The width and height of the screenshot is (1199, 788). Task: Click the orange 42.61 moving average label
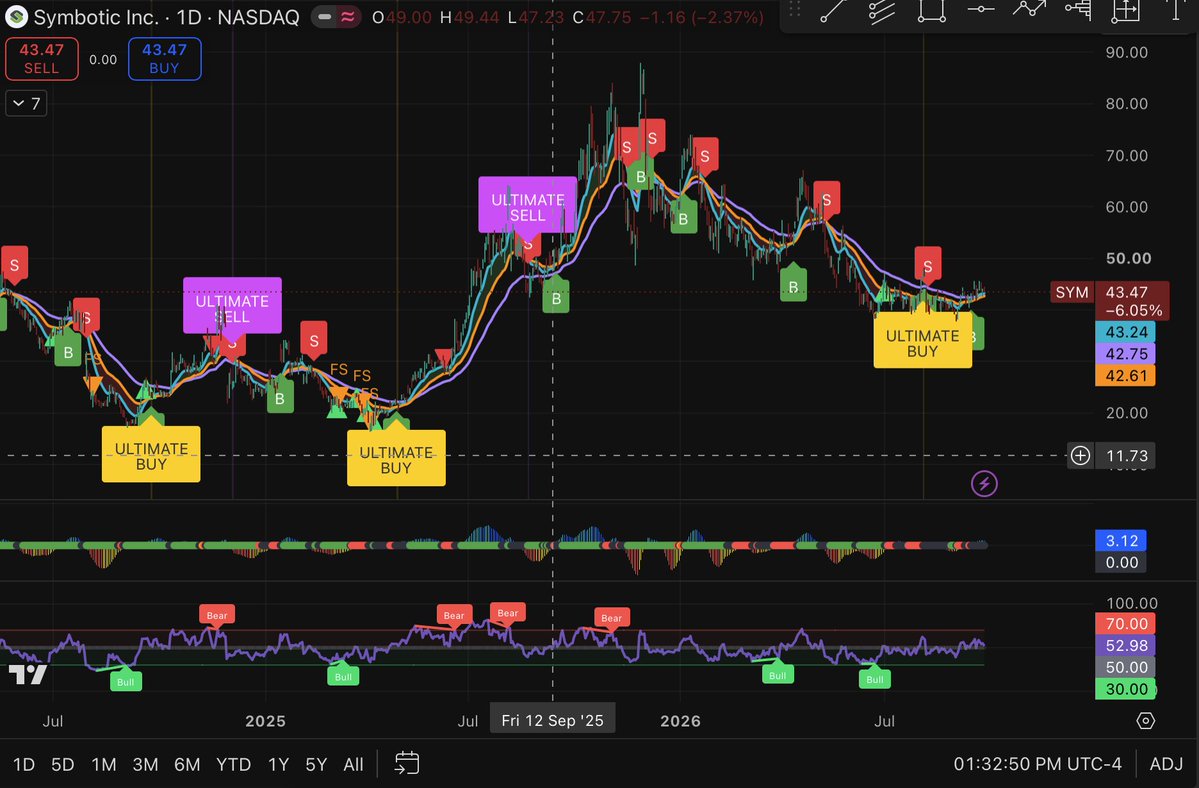pos(1125,375)
